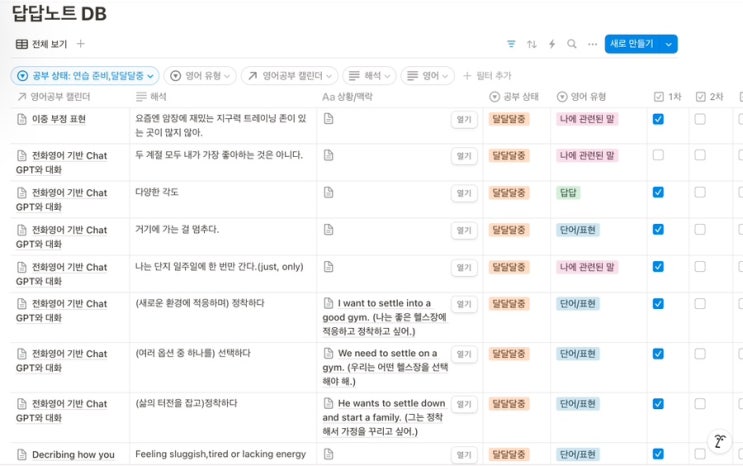Click the context page icon in the 나는 단지 일주일에 row
The image size is (743, 466).
[328, 266]
